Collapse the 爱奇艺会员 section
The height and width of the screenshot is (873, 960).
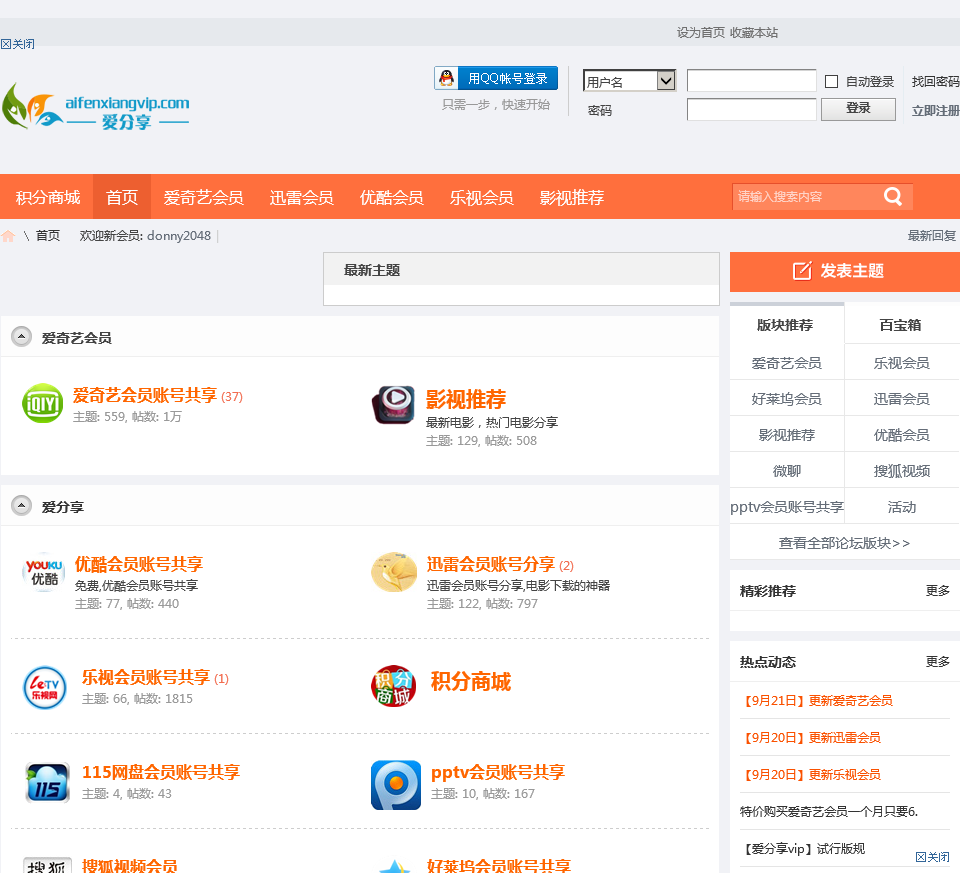pyautogui.click(x=21, y=336)
